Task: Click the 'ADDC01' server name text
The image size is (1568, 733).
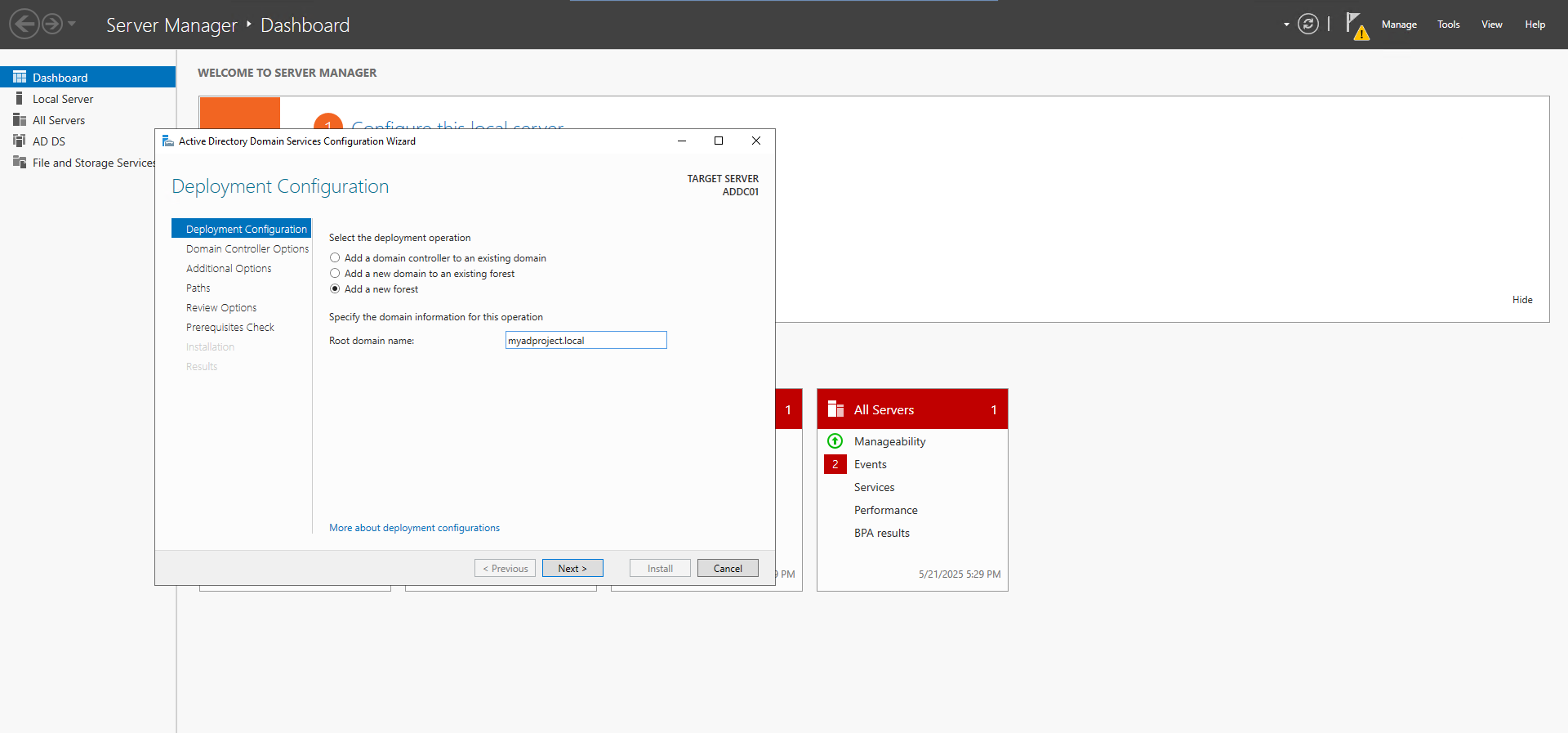Action: point(741,192)
